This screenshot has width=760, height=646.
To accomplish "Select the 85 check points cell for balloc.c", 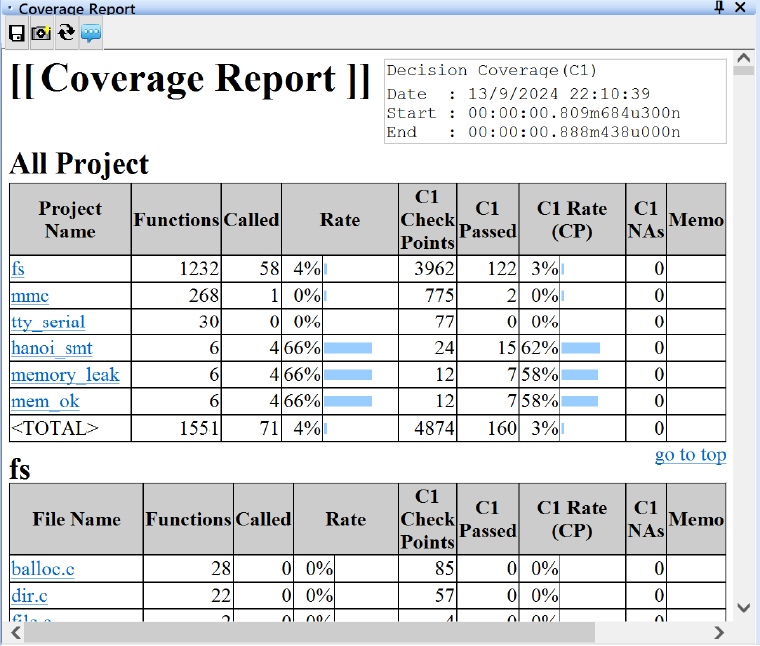I will [x=428, y=568].
